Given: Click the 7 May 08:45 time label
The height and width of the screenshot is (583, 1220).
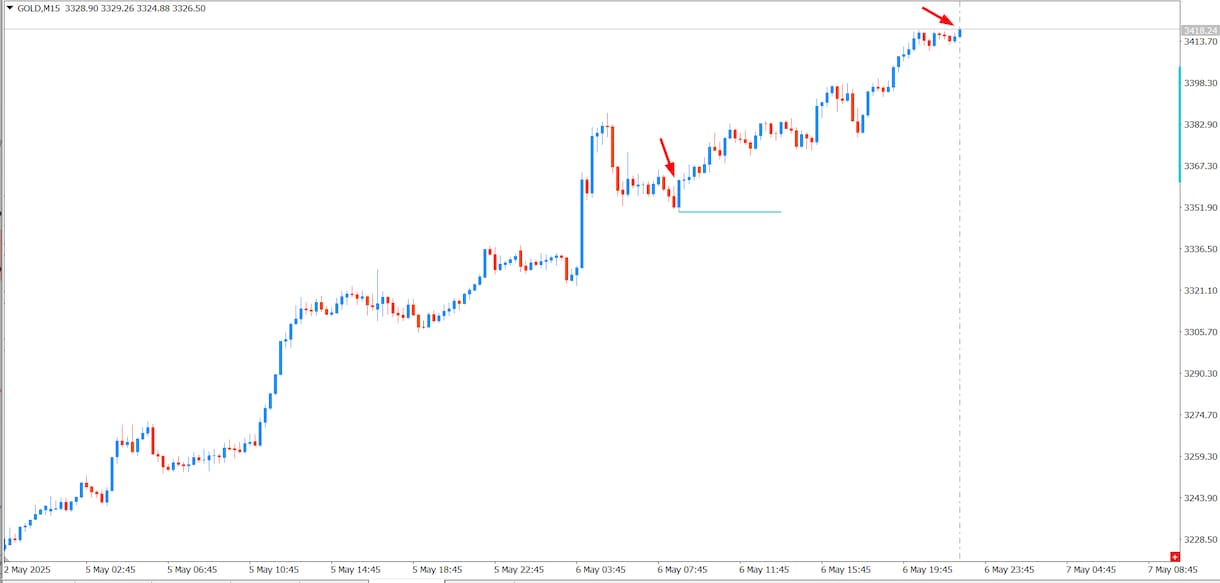Looking at the screenshot, I should pos(1174,570).
